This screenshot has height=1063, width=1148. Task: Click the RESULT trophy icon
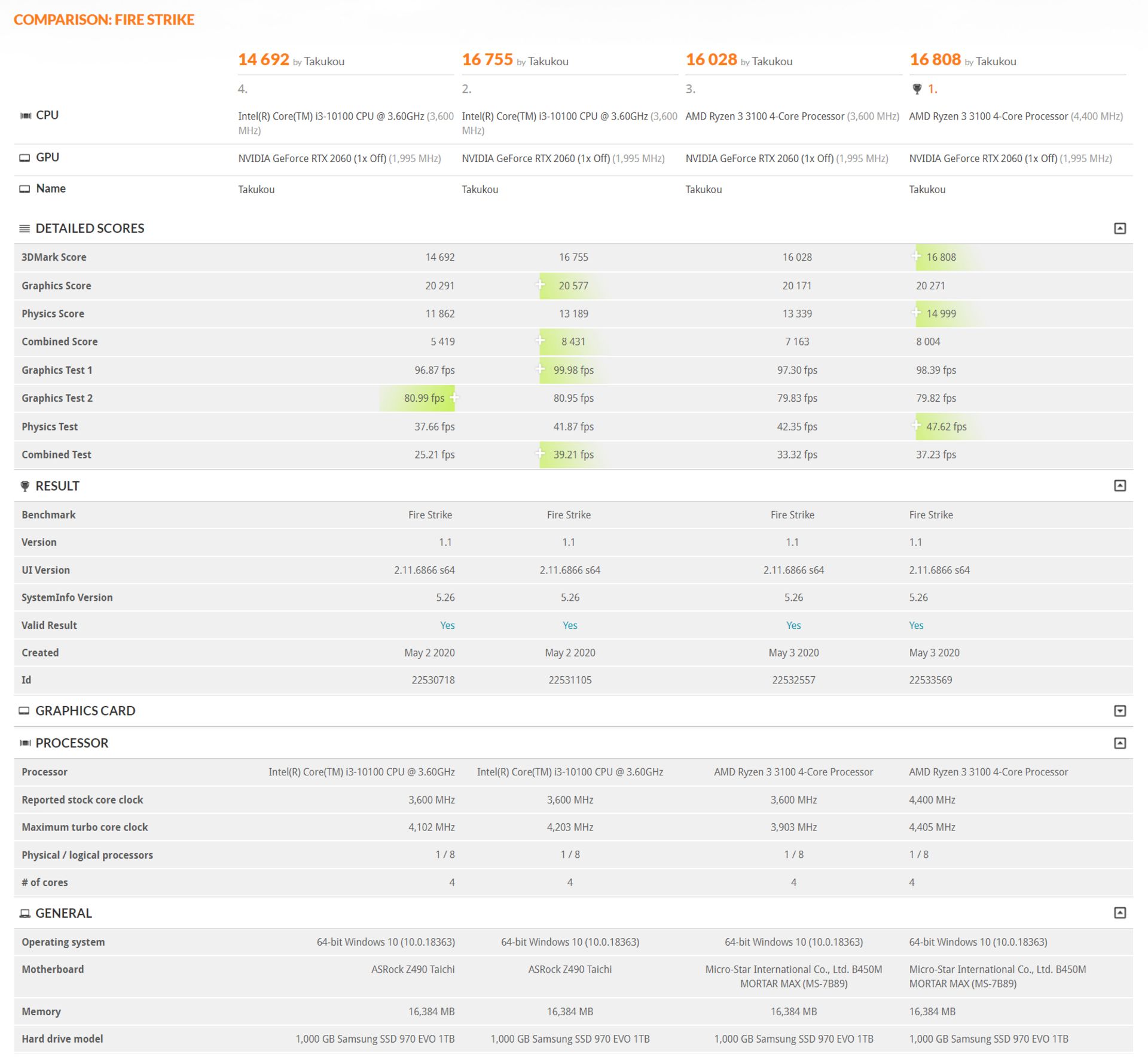coord(25,486)
